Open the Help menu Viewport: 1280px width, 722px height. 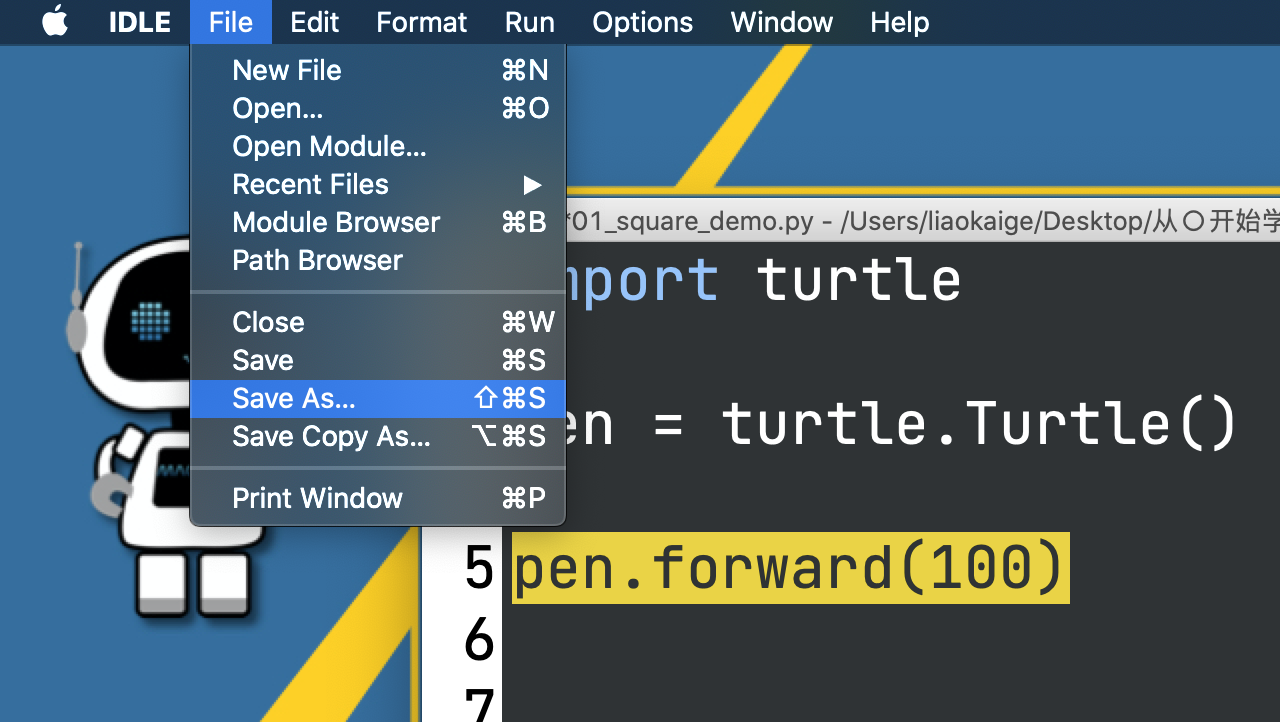899,22
